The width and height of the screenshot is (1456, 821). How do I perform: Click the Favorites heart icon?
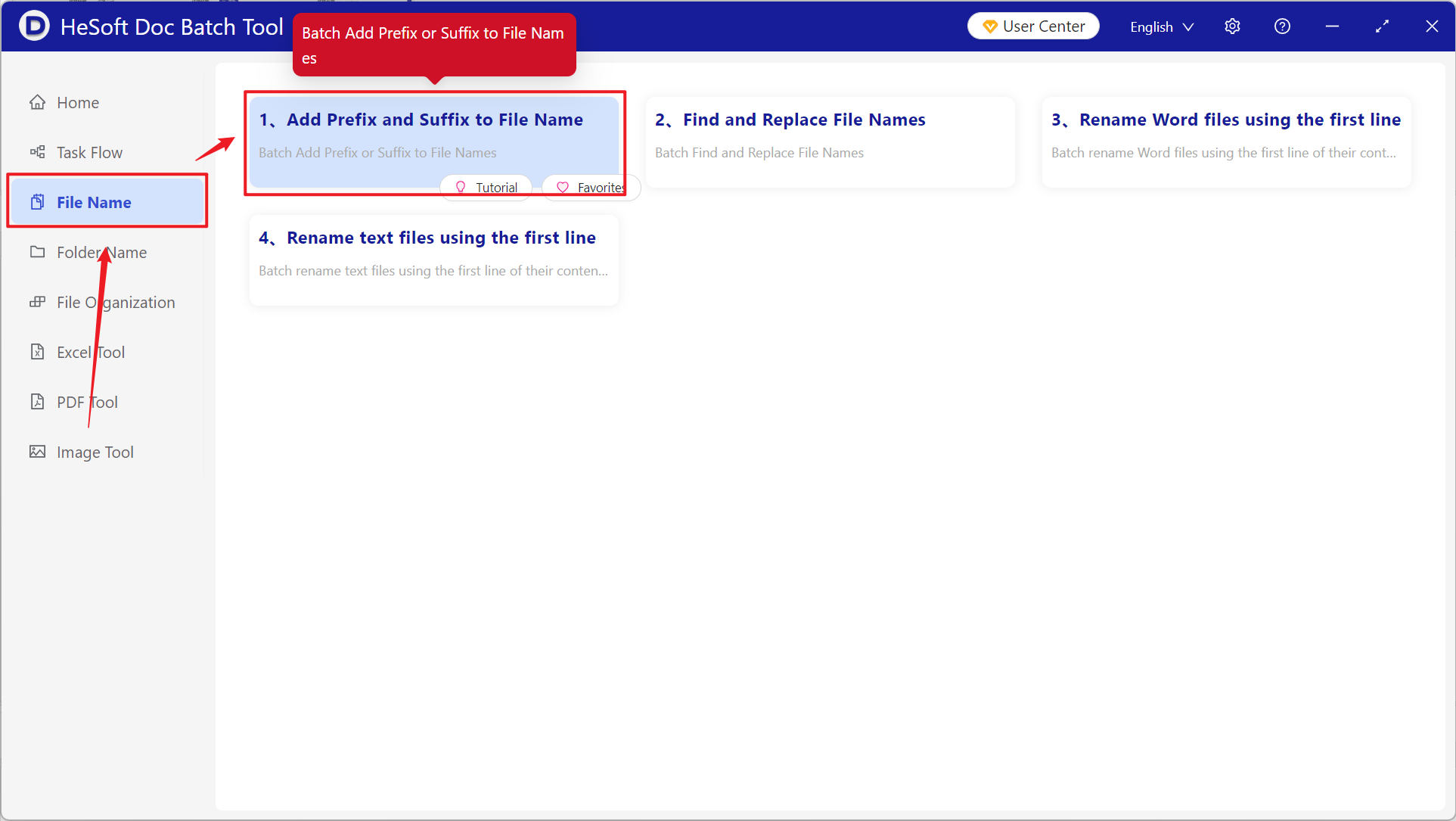point(562,187)
